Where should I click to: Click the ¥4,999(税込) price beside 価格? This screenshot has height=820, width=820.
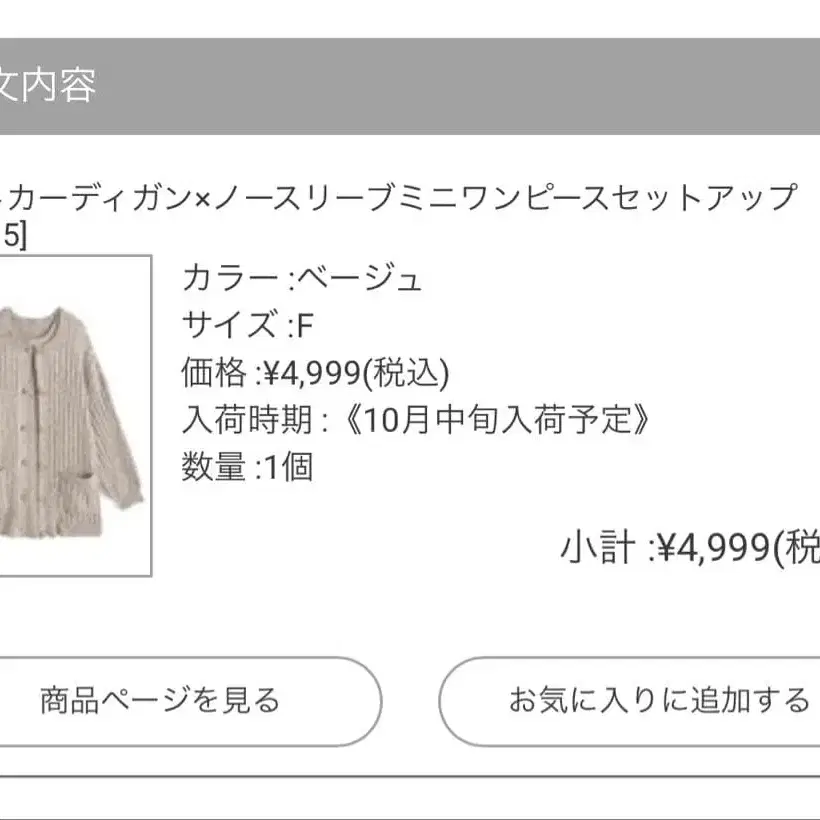pyautogui.click(x=356, y=373)
